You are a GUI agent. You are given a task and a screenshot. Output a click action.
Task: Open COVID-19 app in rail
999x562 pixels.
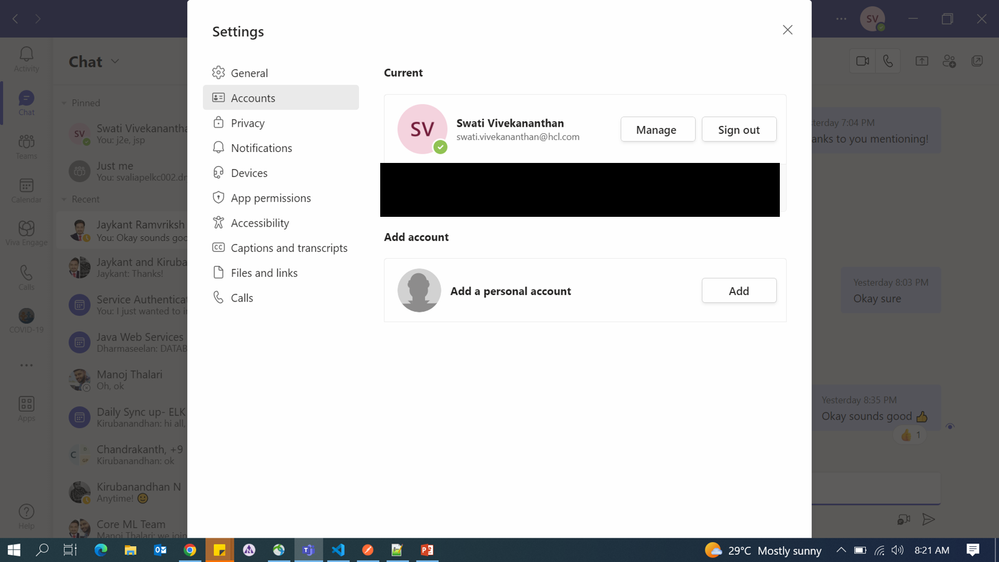click(26, 321)
